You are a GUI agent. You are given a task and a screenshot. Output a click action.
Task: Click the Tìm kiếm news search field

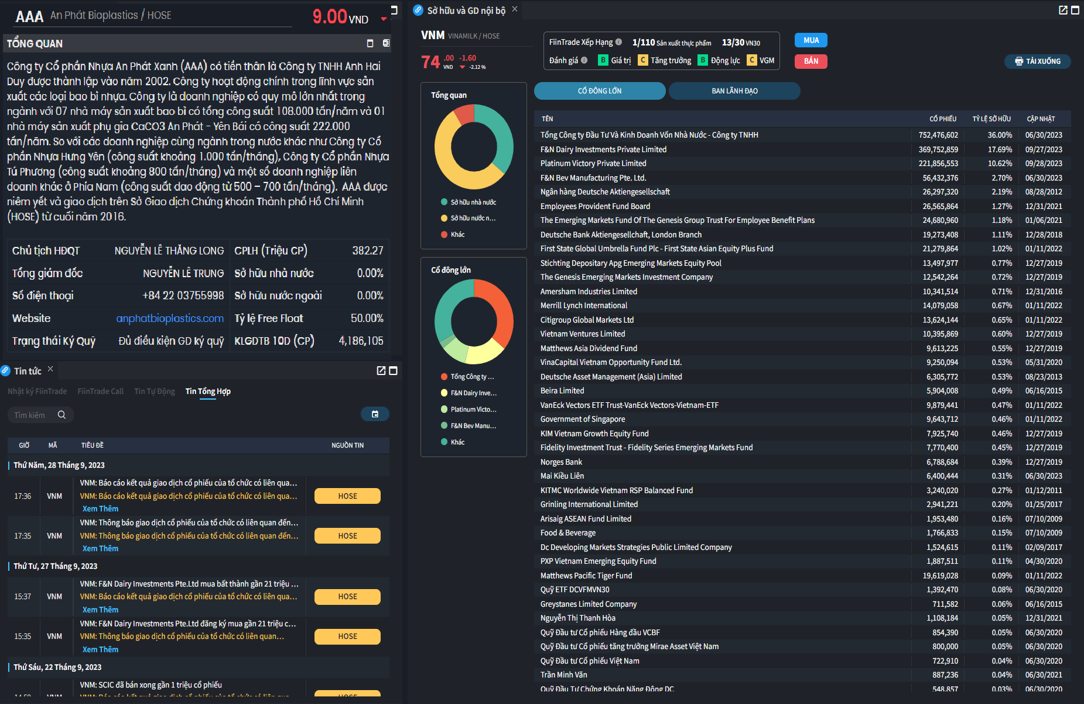point(40,415)
